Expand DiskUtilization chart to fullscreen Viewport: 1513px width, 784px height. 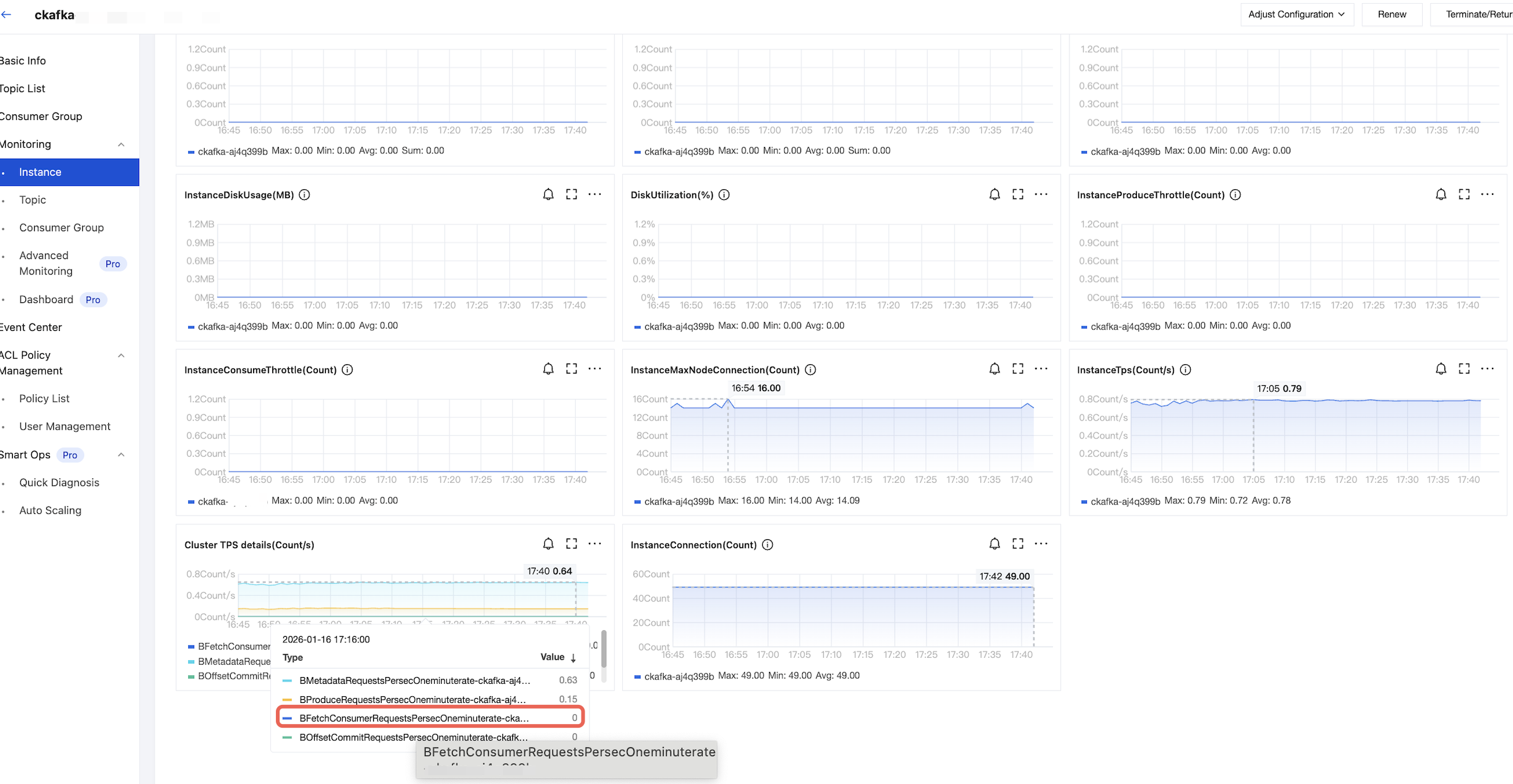click(x=1018, y=195)
